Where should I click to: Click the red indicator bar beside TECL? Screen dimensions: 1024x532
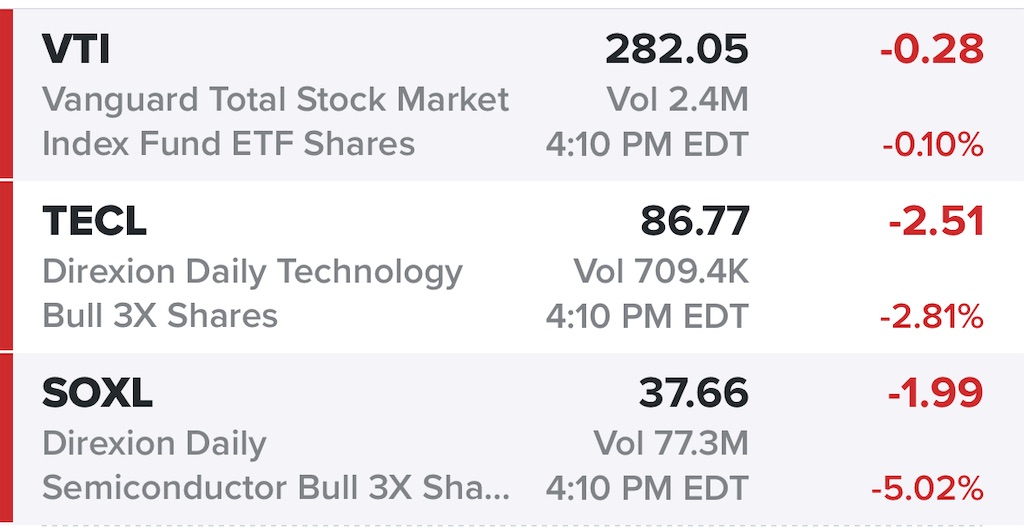tap(6, 266)
